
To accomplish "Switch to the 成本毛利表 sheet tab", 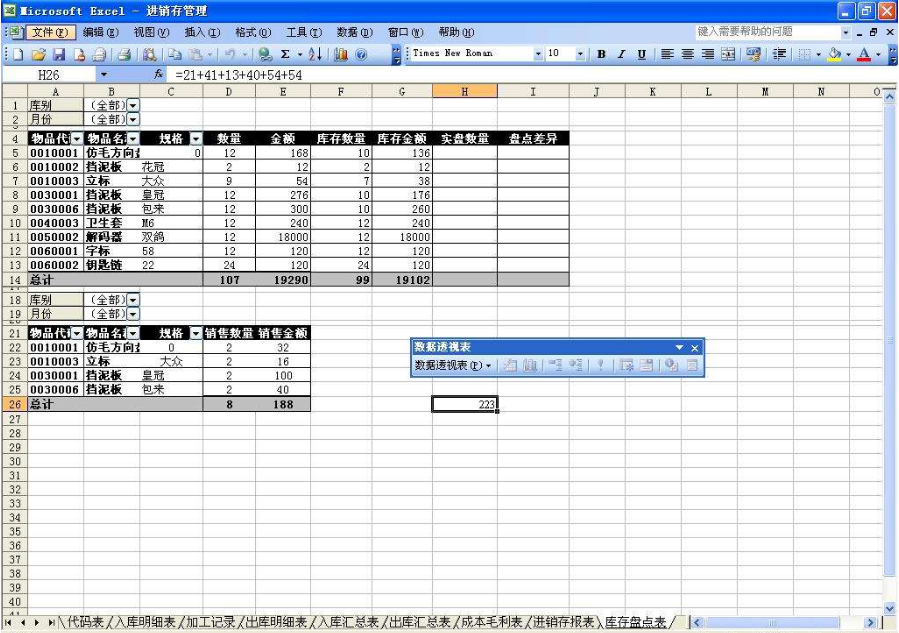I will pyautogui.click(x=491, y=622).
